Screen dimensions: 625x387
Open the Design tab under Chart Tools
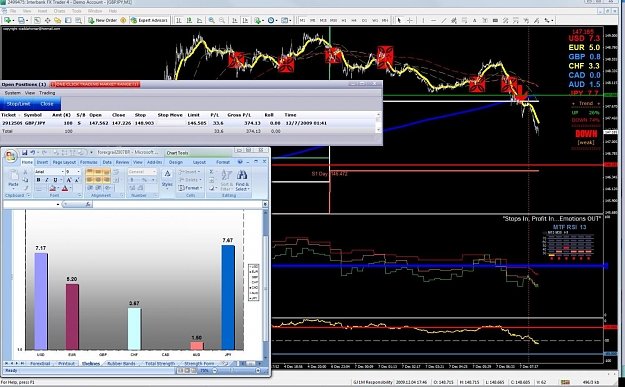click(176, 162)
